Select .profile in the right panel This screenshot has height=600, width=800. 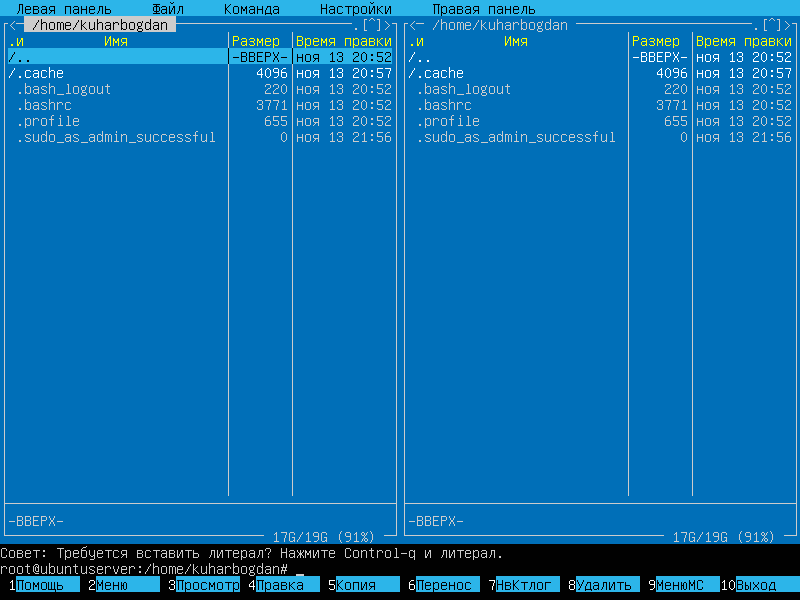pyautogui.click(x=448, y=121)
